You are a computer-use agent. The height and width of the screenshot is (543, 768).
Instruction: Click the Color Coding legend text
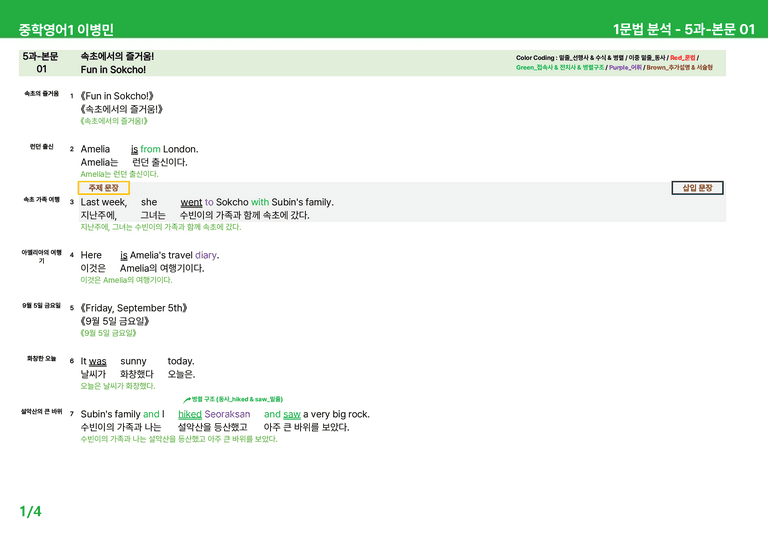[x=614, y=63]
